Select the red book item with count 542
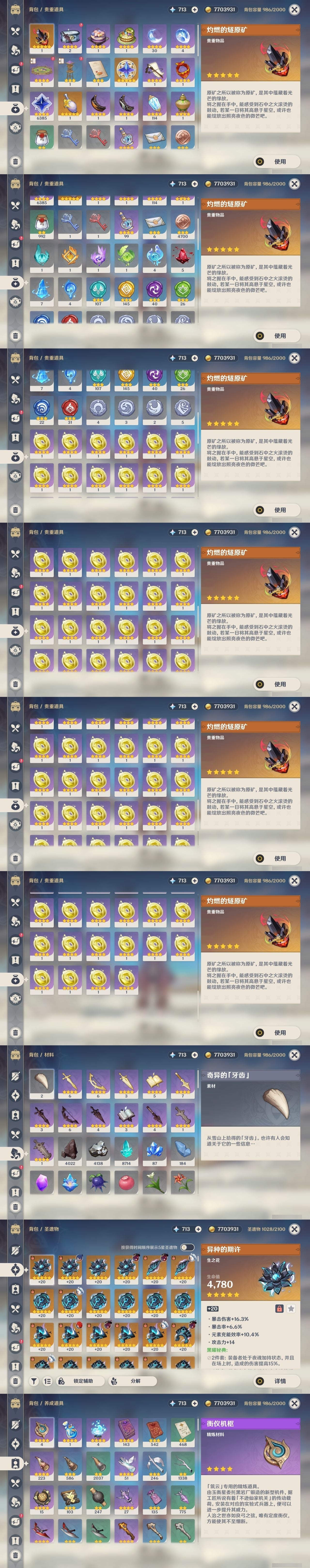310x1568 pixels. (x=154, y=1433)
